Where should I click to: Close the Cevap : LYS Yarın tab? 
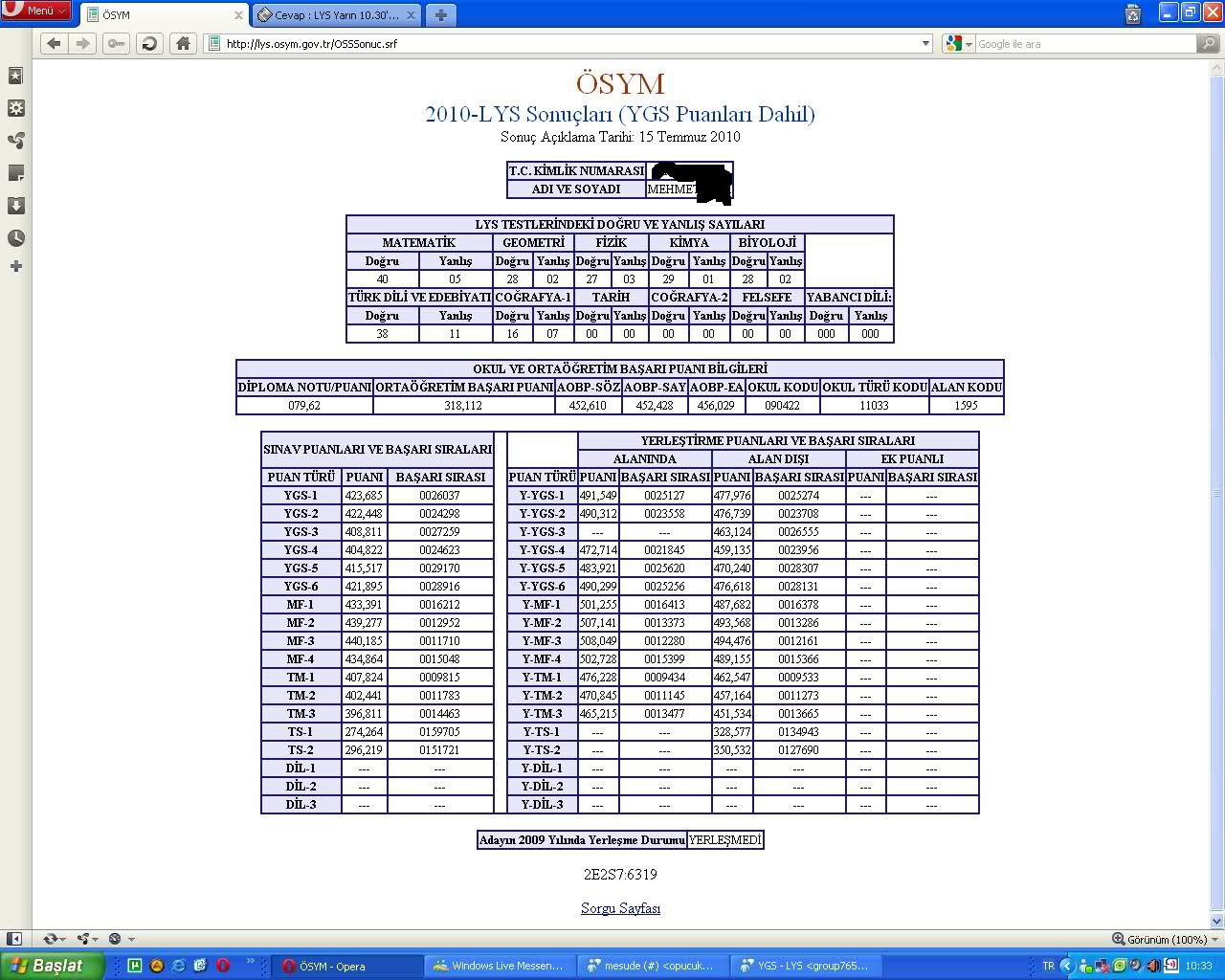pyautogui.click(x=411, y=15)
